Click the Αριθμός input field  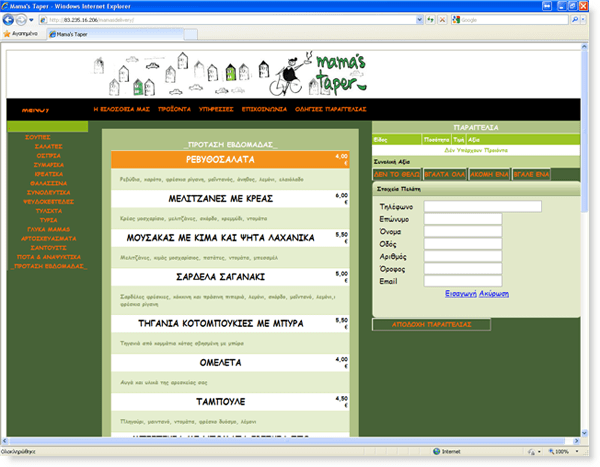[463, 256]
